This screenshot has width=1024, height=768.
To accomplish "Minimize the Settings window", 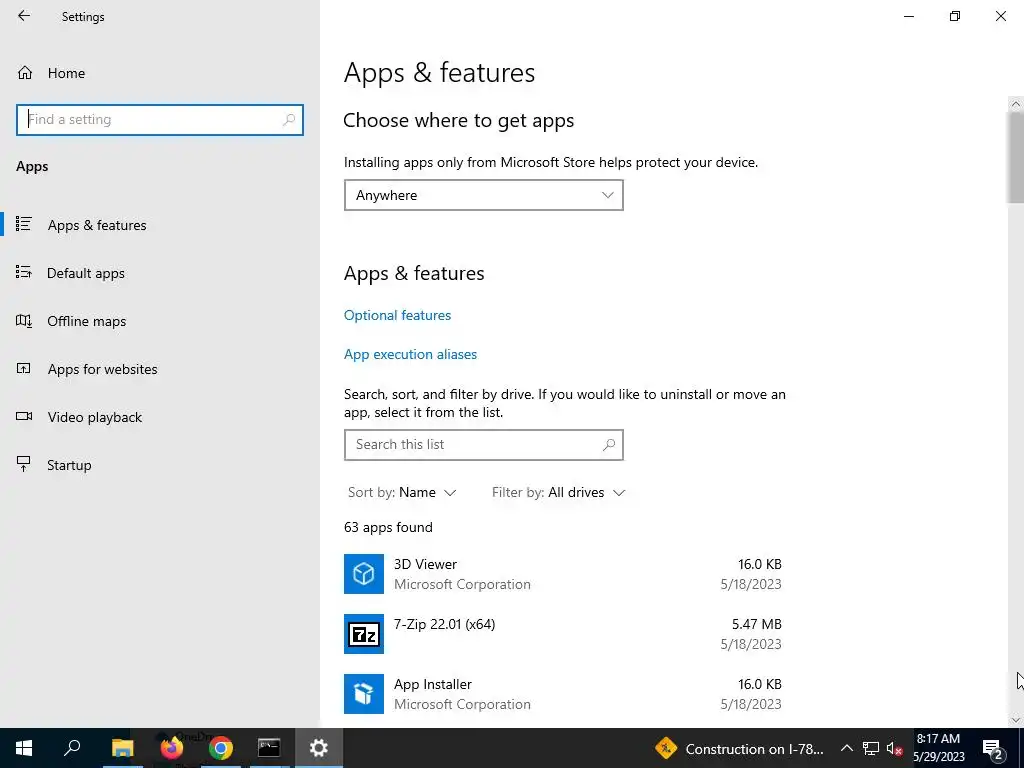I will (x=909, y=16).
